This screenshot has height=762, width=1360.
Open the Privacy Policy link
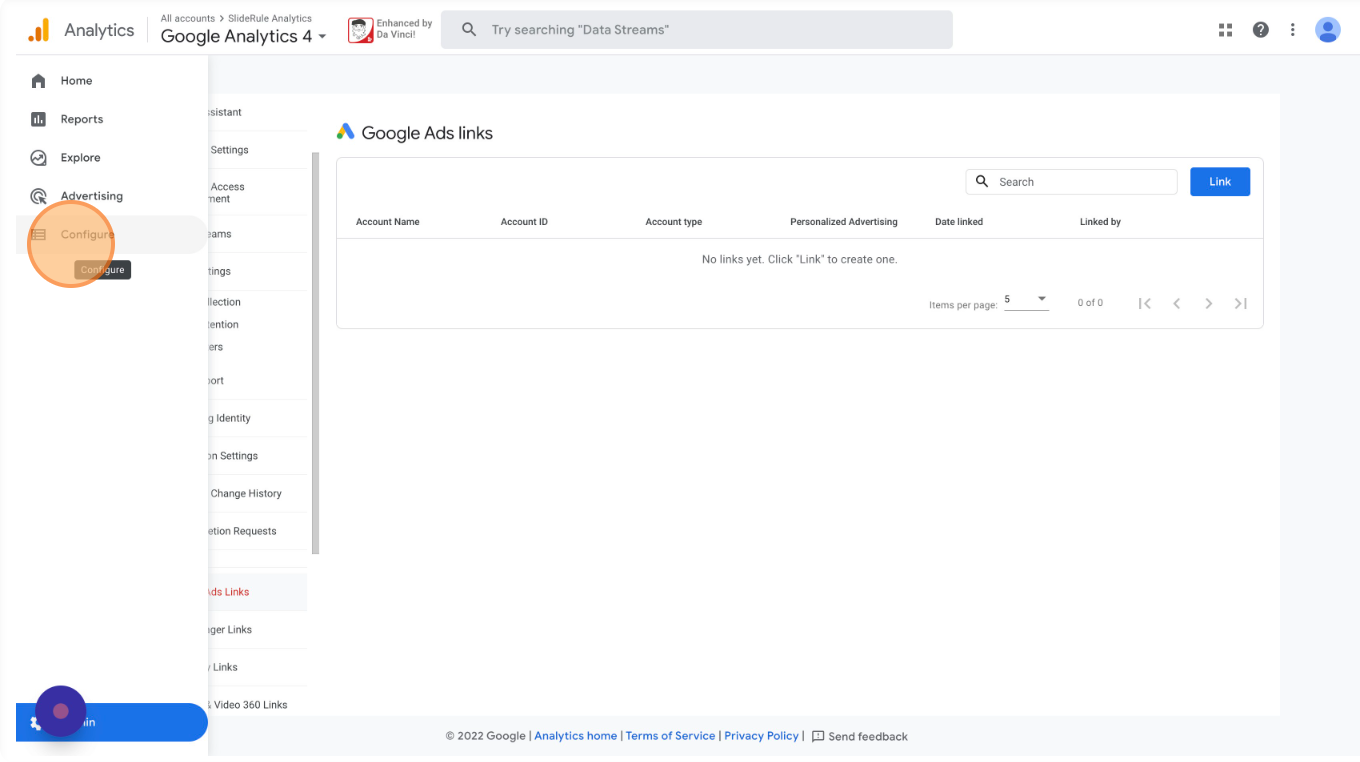[761, 736]
